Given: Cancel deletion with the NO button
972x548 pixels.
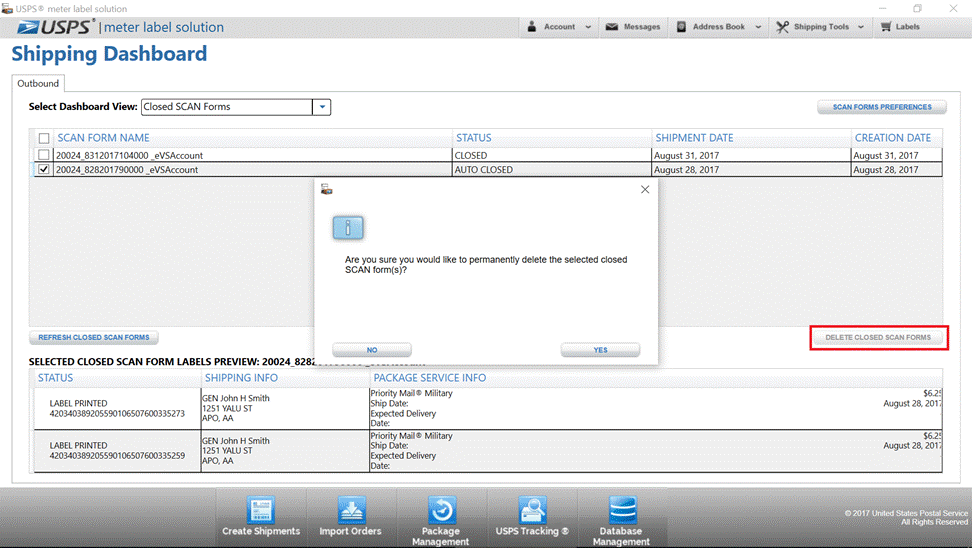Looking at the screenshot, I should pos(372,350).
